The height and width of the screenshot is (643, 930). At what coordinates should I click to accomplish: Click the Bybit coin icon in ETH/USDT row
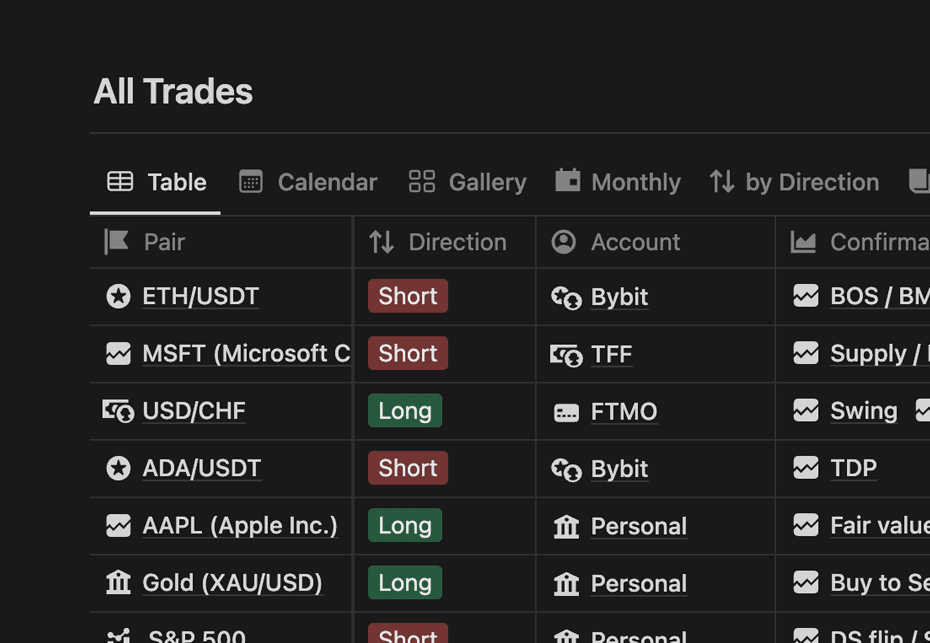(x=566, y=297)
